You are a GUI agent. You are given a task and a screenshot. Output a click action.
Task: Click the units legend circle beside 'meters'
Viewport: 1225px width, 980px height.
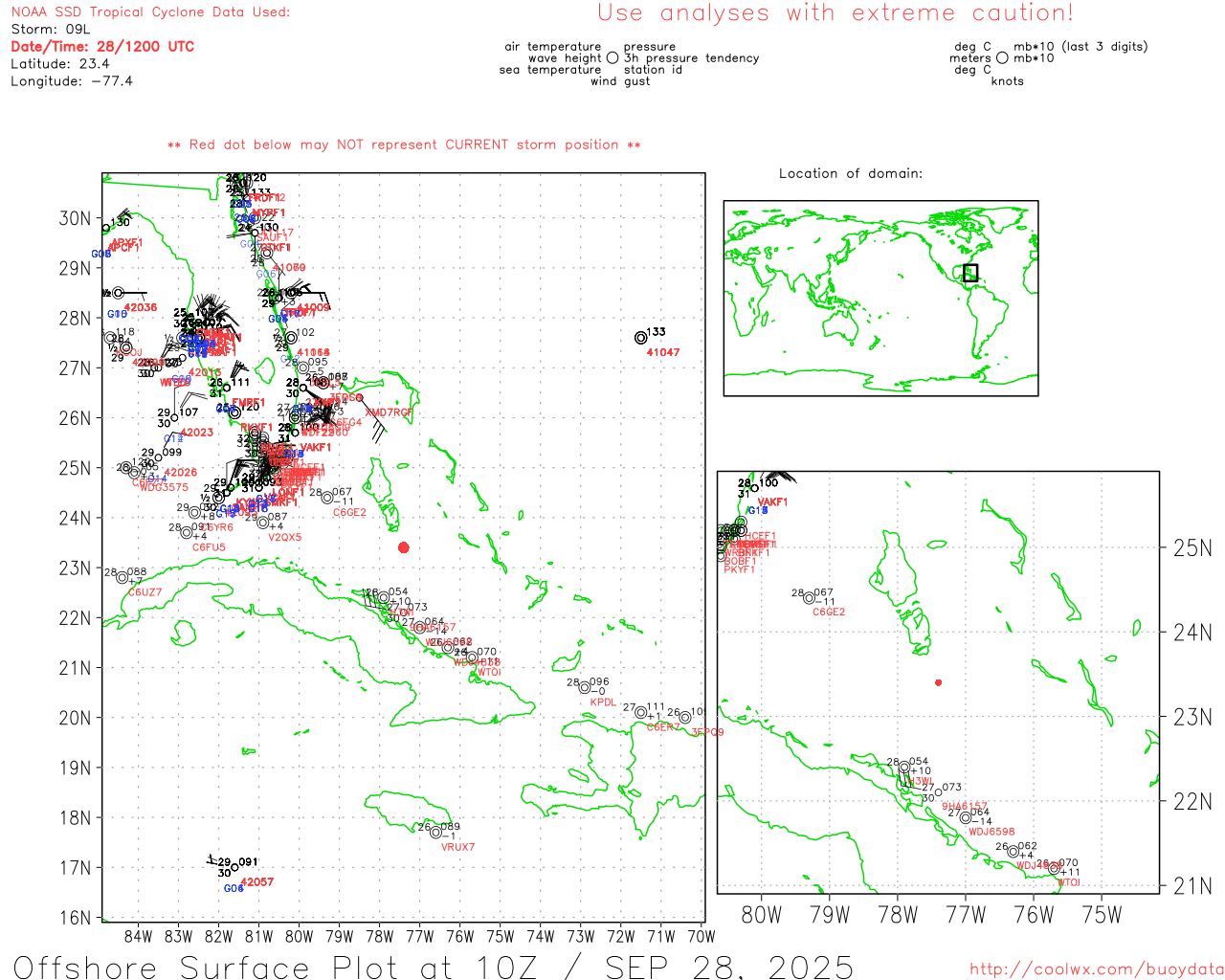coord(1002,58)
